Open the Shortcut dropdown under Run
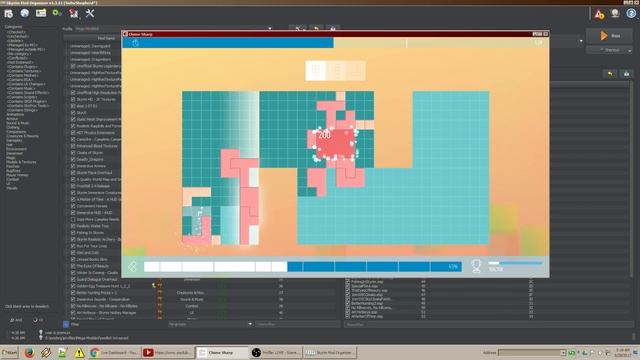 click(x=610, y=50)
